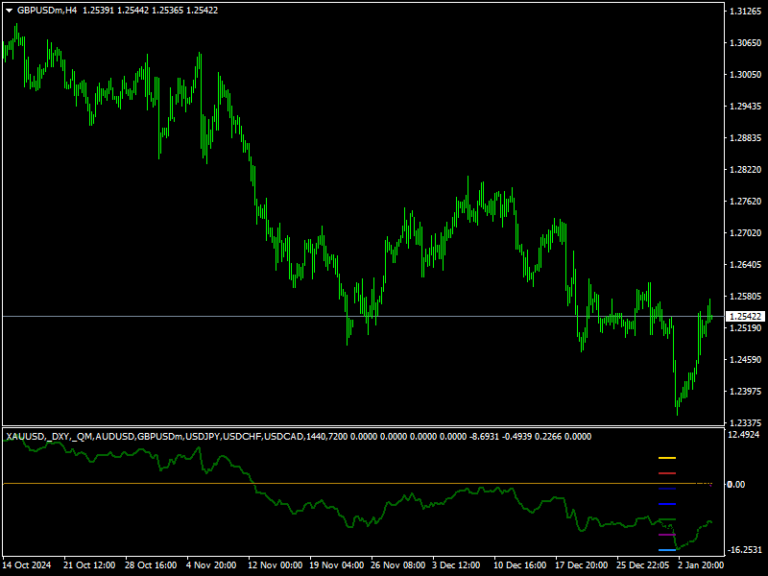Screen dimensions: 768x576
Task: Click the 1.26405 price axis label
Action: pyautogui.click(x=745, y=264)
